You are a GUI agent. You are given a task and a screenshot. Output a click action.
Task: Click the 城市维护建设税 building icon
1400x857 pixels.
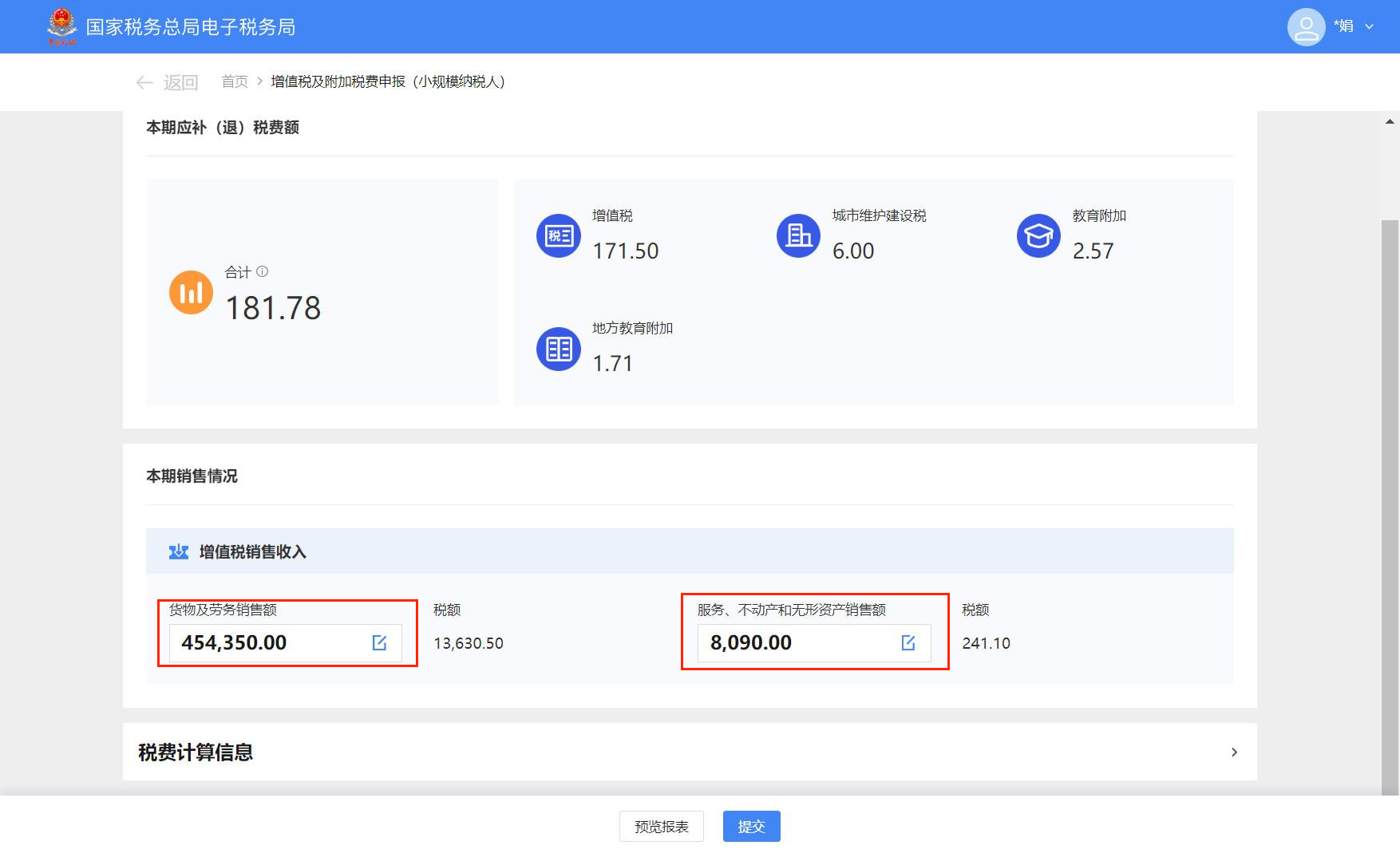[798, 235]
